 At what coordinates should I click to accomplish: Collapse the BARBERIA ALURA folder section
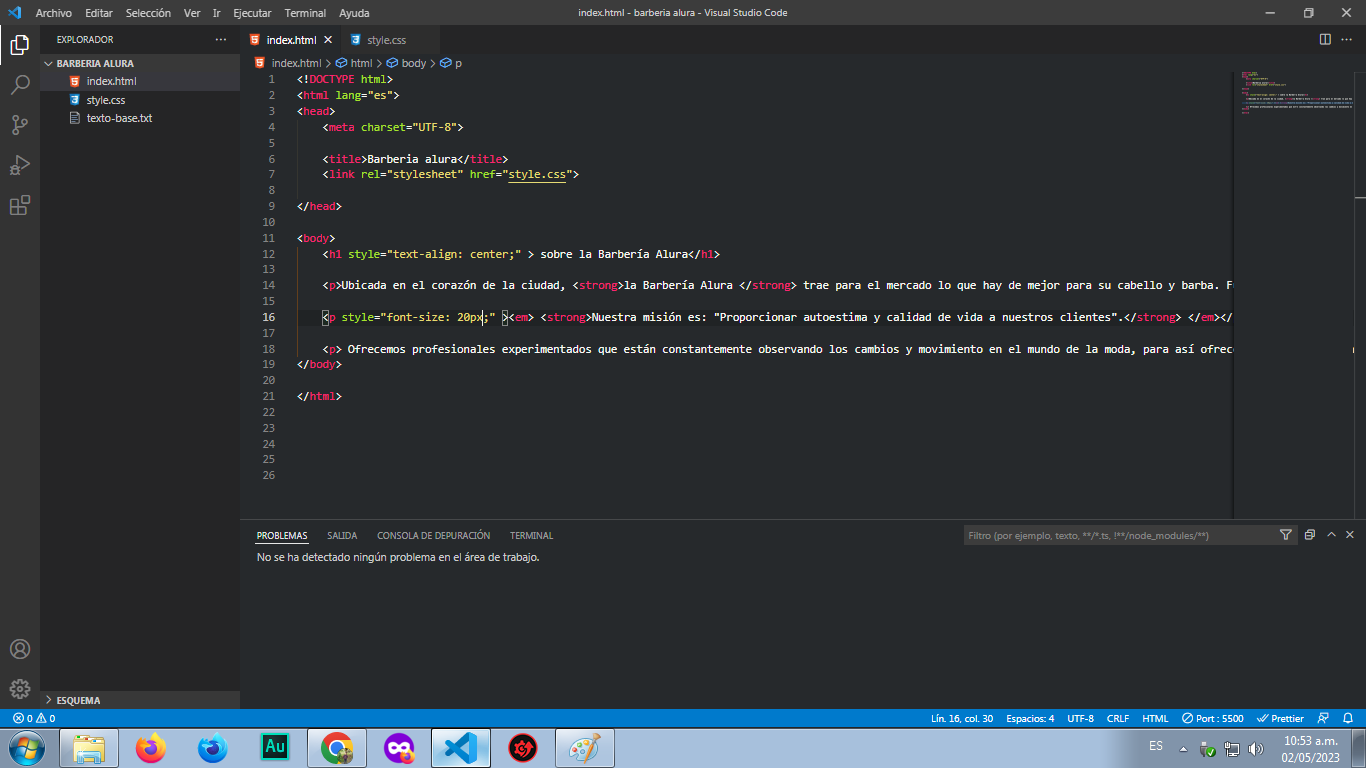[x=140, y=63]
